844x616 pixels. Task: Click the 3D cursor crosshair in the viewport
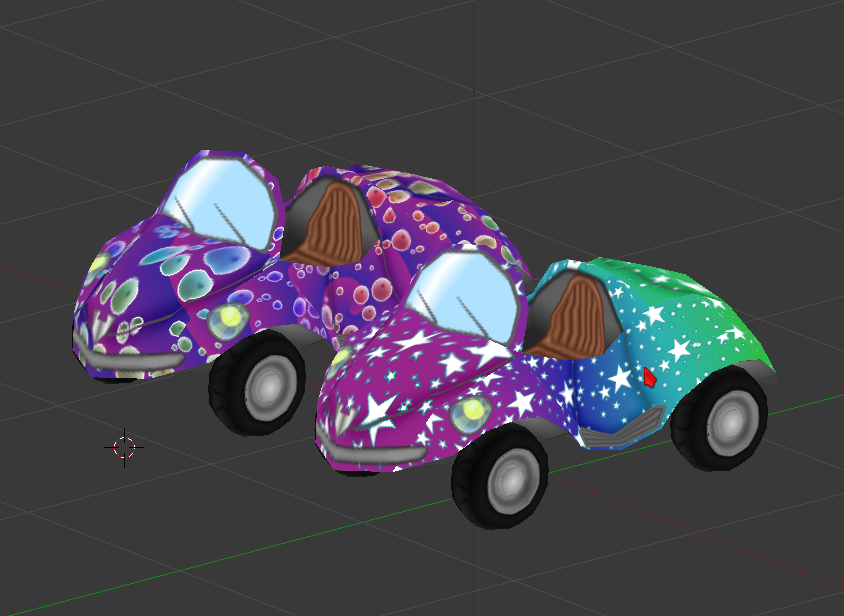[124, 447]
